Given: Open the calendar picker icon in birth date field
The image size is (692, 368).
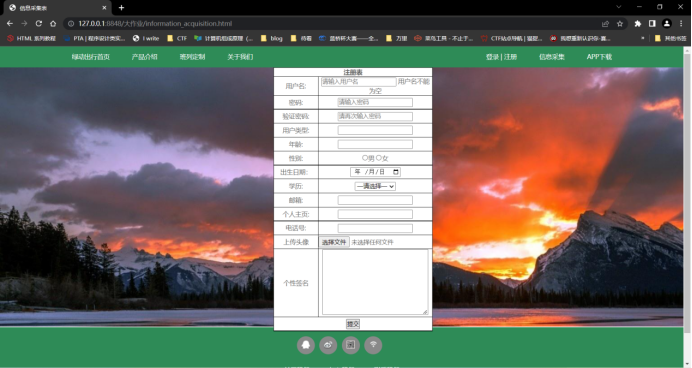Looking at the screenshot, I should tap(396, 172).
